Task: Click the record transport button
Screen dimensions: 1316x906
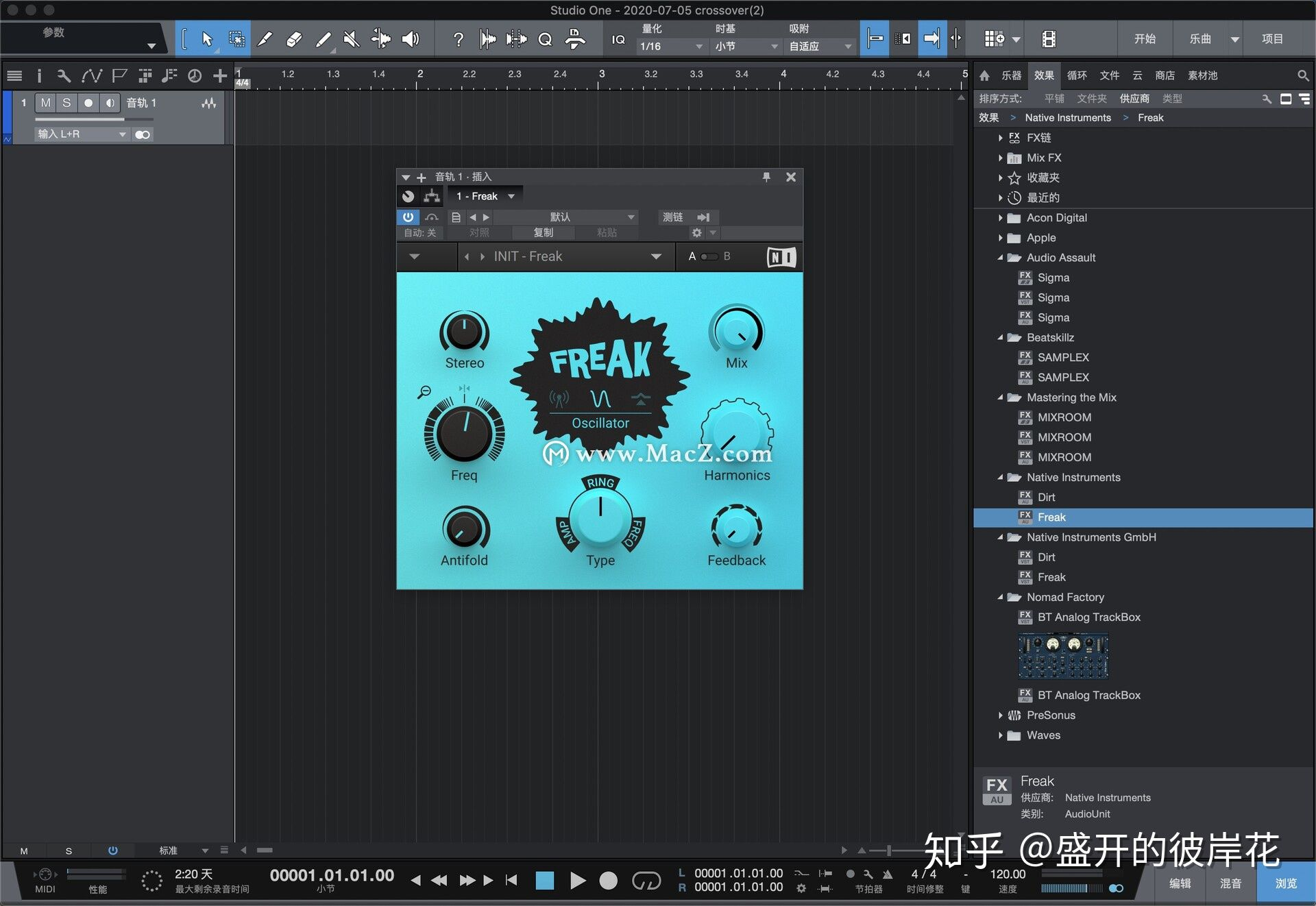Action: coord(608,881)
